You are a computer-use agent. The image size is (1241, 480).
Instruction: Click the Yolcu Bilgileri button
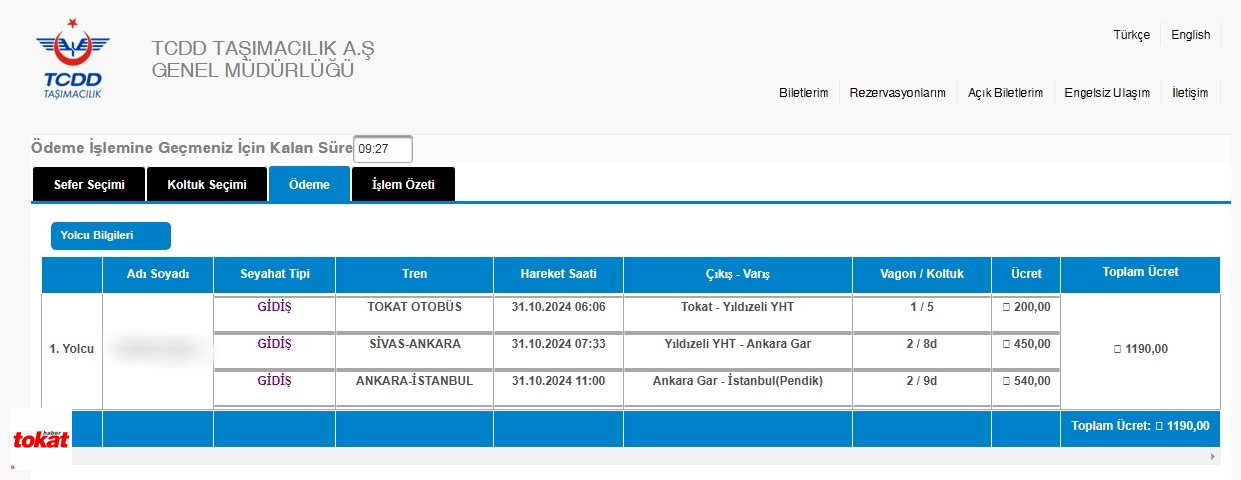111,236
